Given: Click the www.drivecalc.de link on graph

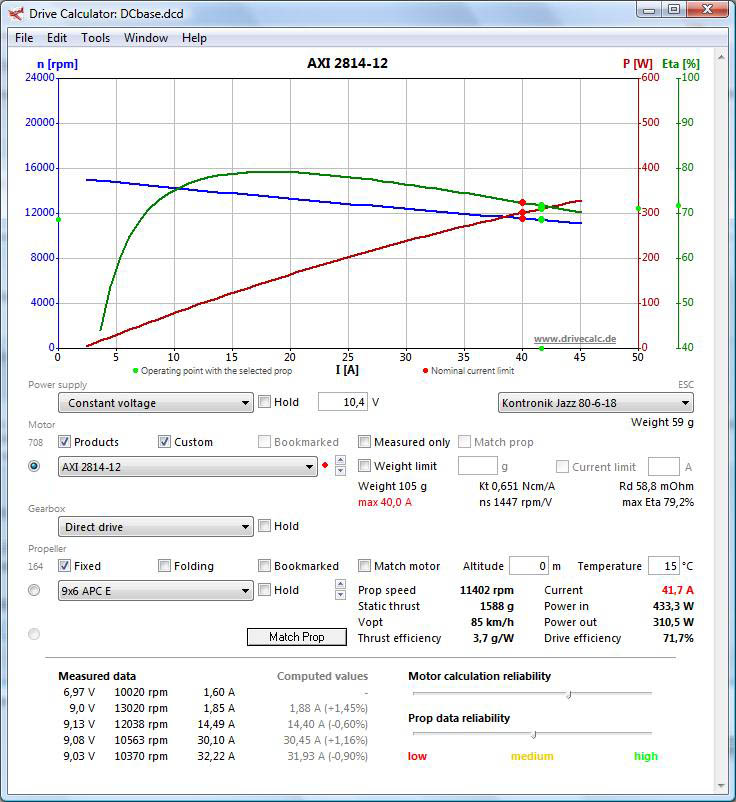Looking at the screenshot, I should tap(574, 339).
